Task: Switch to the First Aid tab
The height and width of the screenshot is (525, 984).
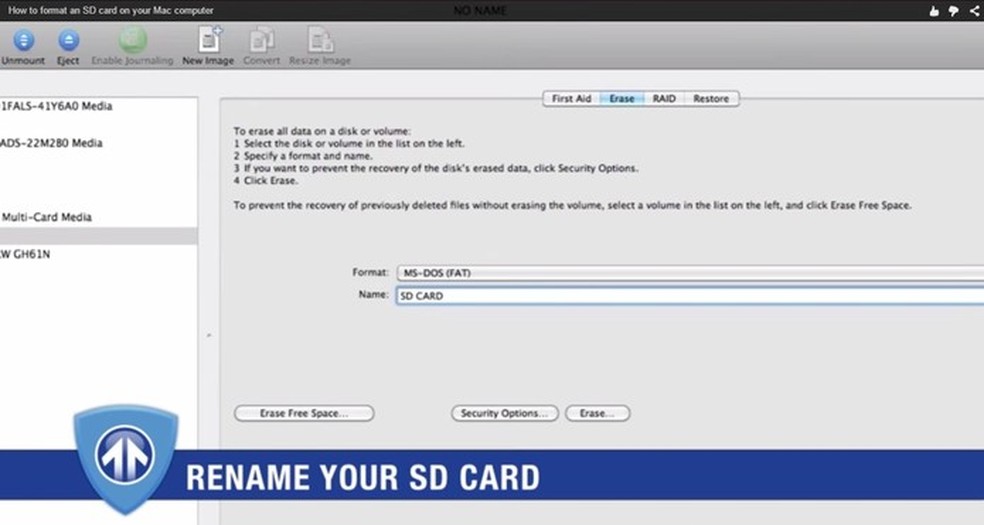Action: coord(571,98)
